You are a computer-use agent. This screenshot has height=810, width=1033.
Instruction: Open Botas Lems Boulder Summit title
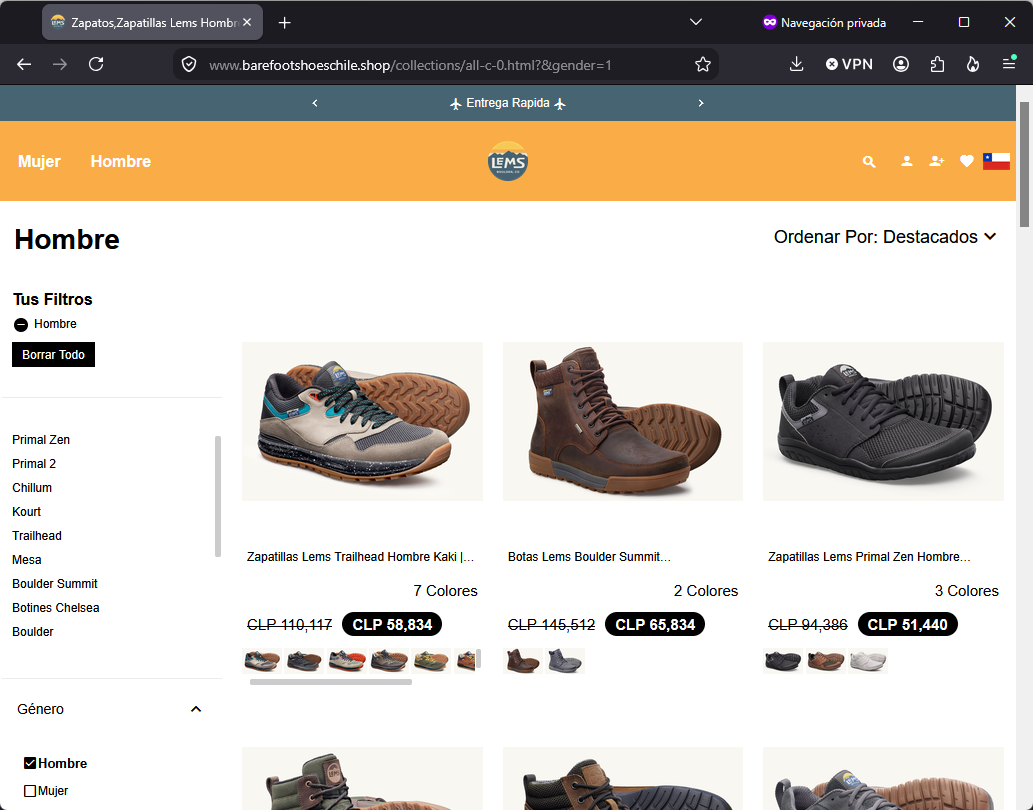click(590, 557)
